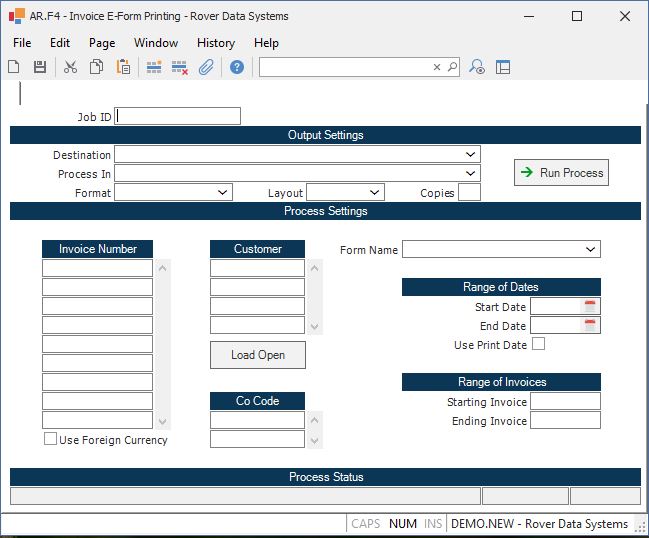Image resolution: width=649 pixels, height=538 pixels.
Task: Click the Save floppy disk icon
Action: [40, 67]
